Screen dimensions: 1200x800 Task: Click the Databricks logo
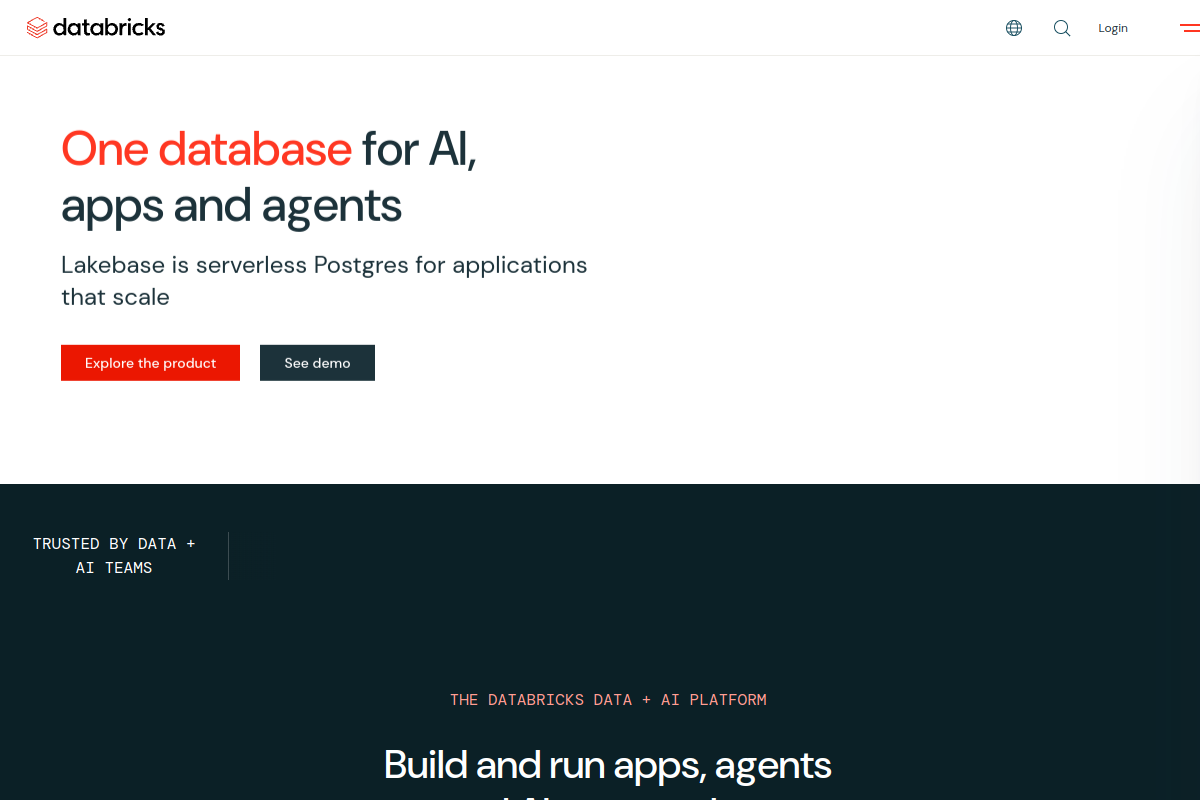[x=96, y=28]
